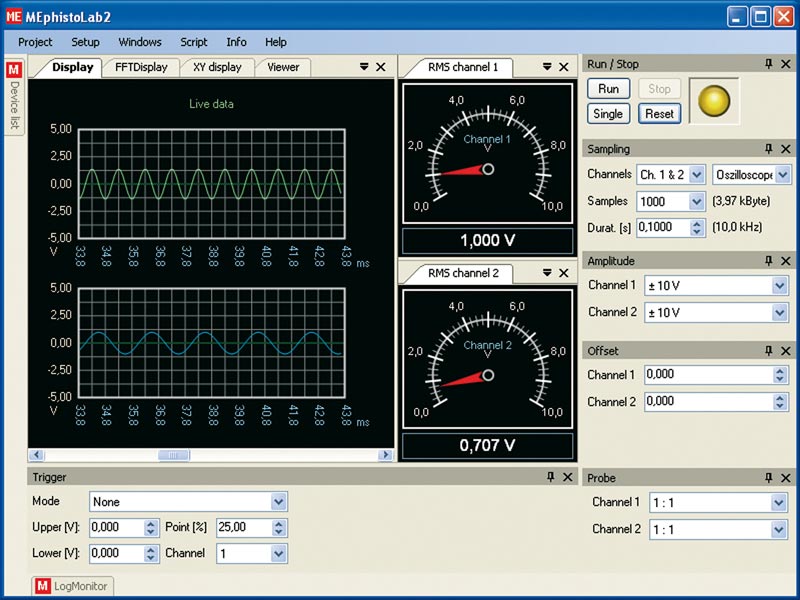This screenshot has width=800, height=600.
Task: Click the display horizontal scrollbar thumb
Action: click(173, 455)
